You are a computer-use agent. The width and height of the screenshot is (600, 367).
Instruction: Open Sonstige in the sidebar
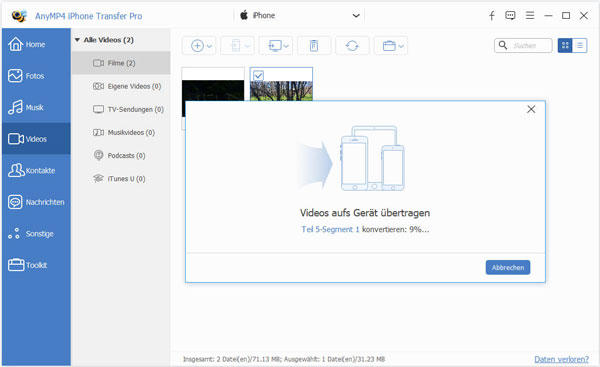[x=36, y=233]
